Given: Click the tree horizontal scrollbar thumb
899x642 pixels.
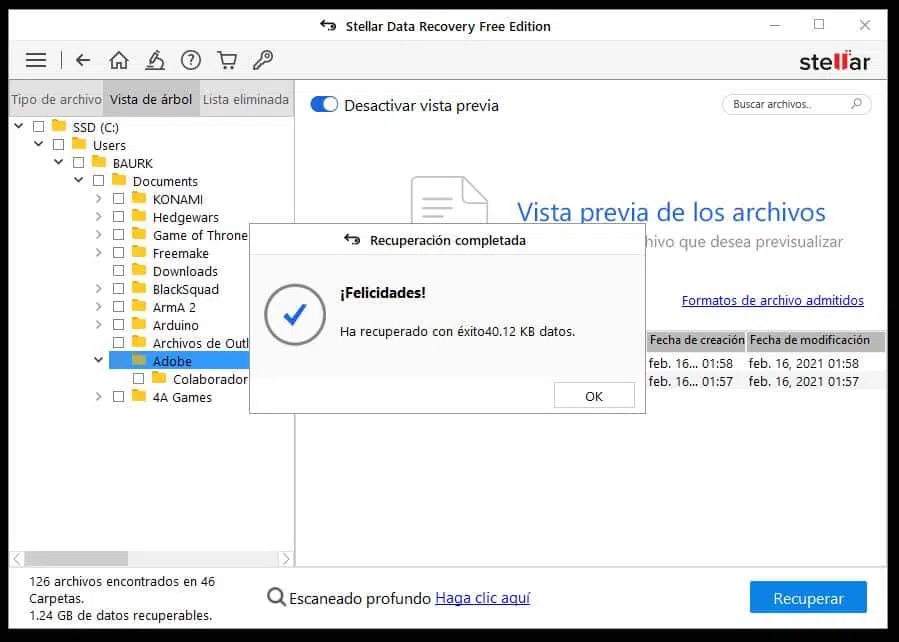Looking at the screenshot, I should pos(76,558).
